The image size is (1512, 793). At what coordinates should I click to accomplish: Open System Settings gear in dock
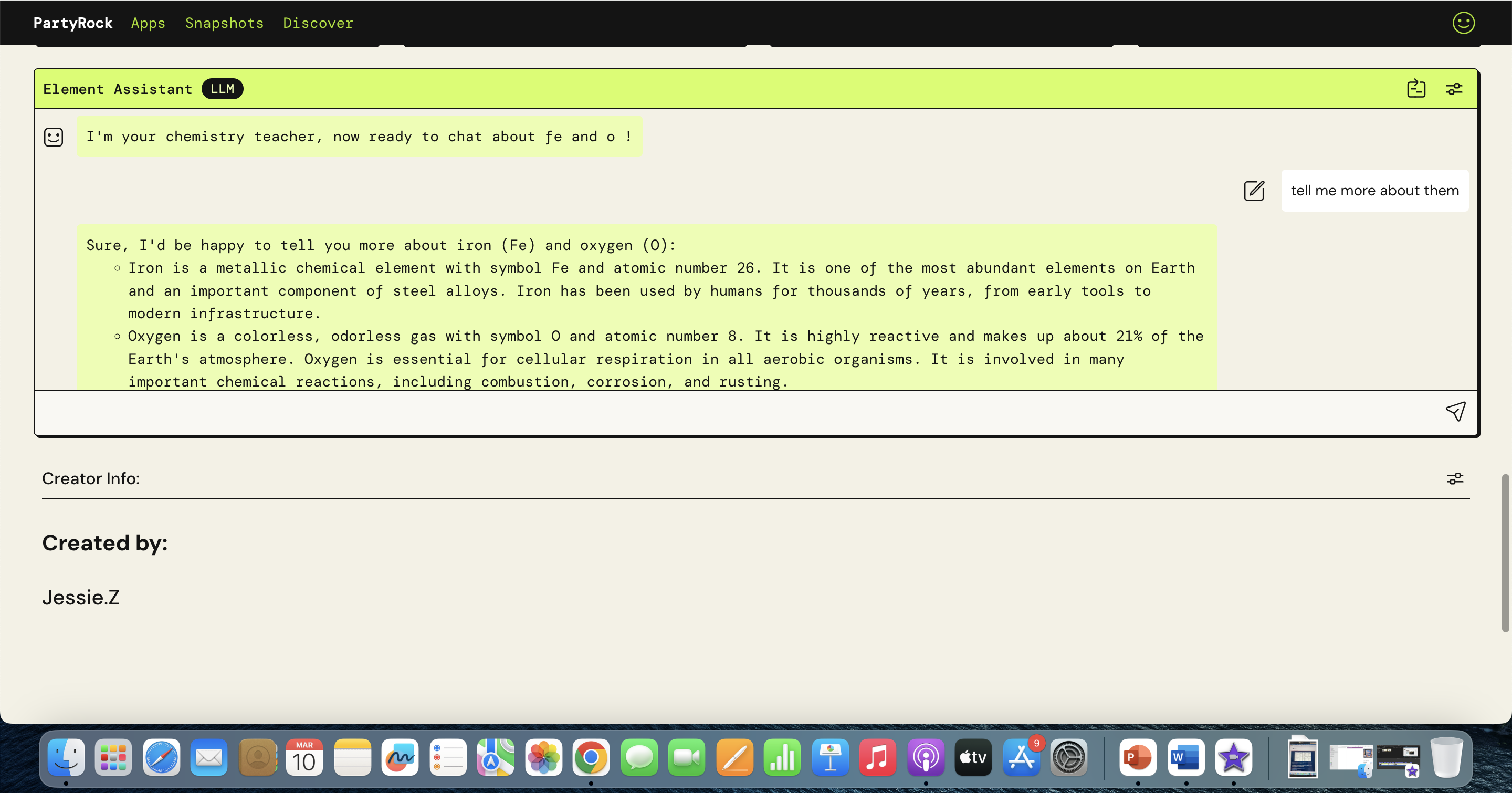click(1068, 757)
